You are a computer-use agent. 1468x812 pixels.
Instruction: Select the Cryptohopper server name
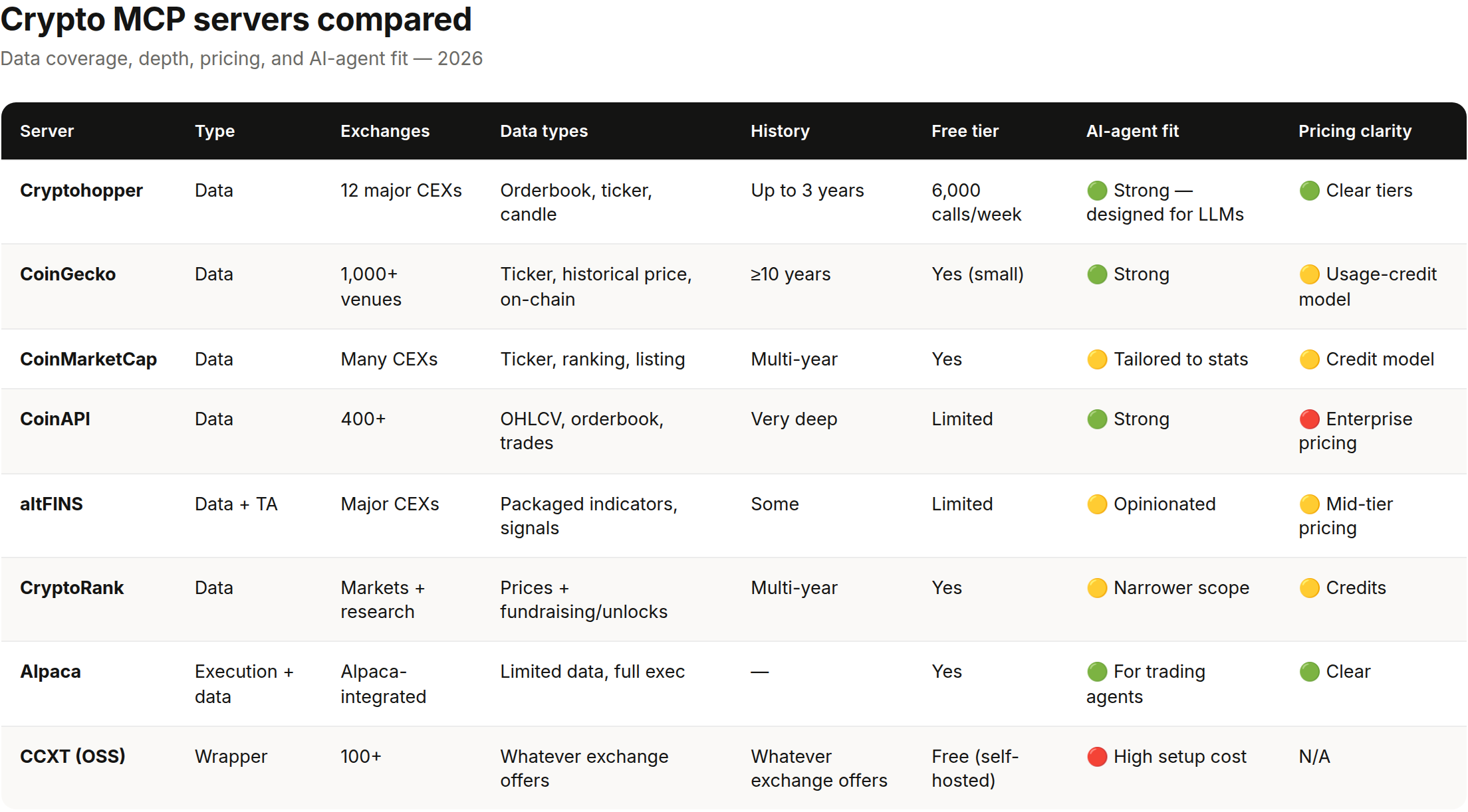tap(81, 191)
